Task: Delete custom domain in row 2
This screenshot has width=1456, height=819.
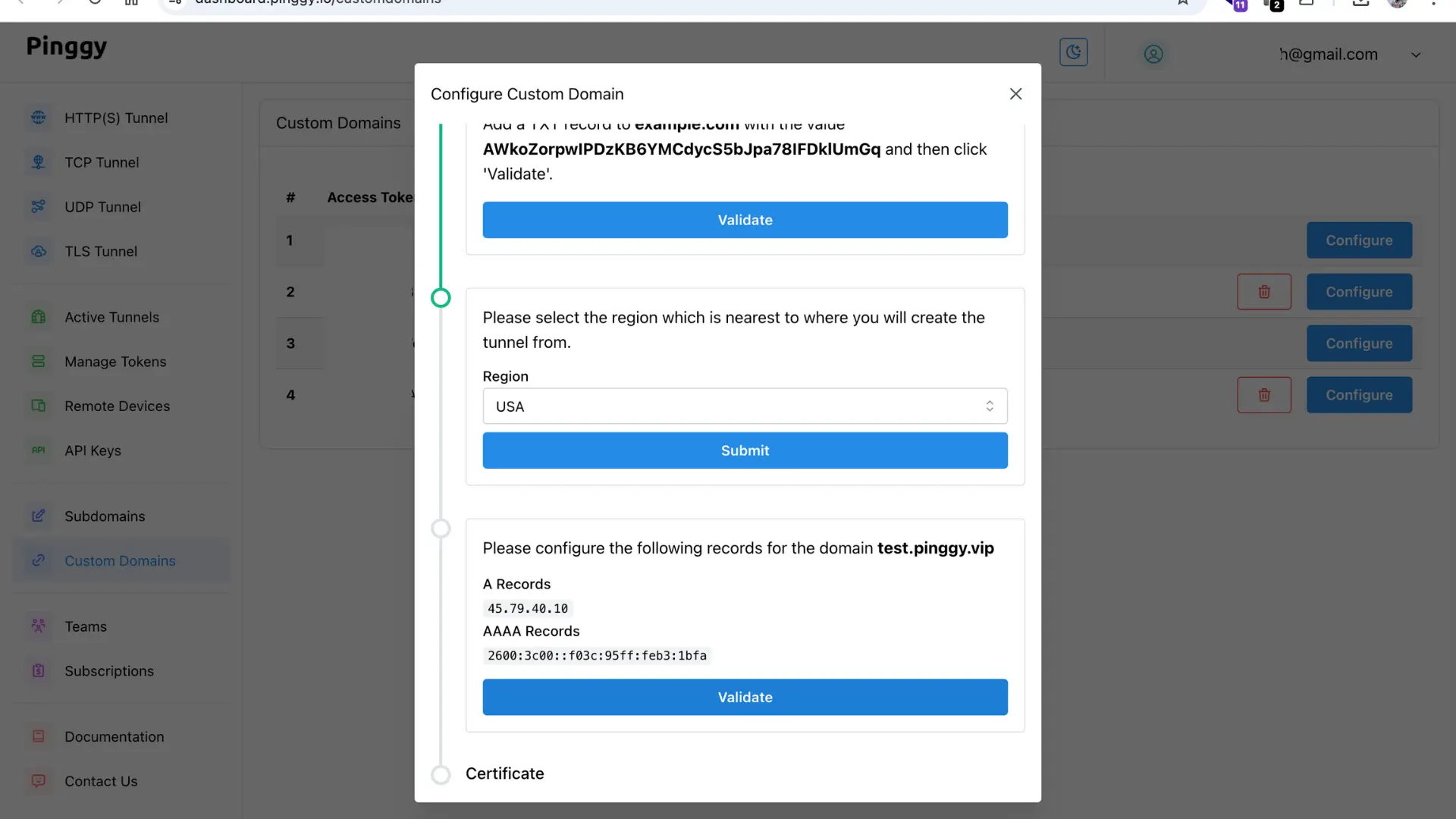Action: 1264,292
